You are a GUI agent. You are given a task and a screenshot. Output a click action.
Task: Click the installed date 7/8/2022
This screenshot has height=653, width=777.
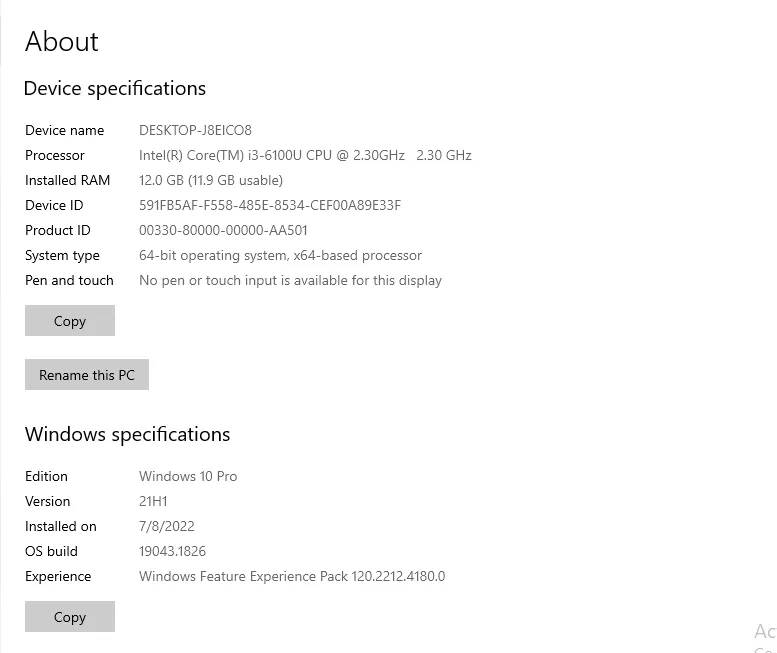167,526
